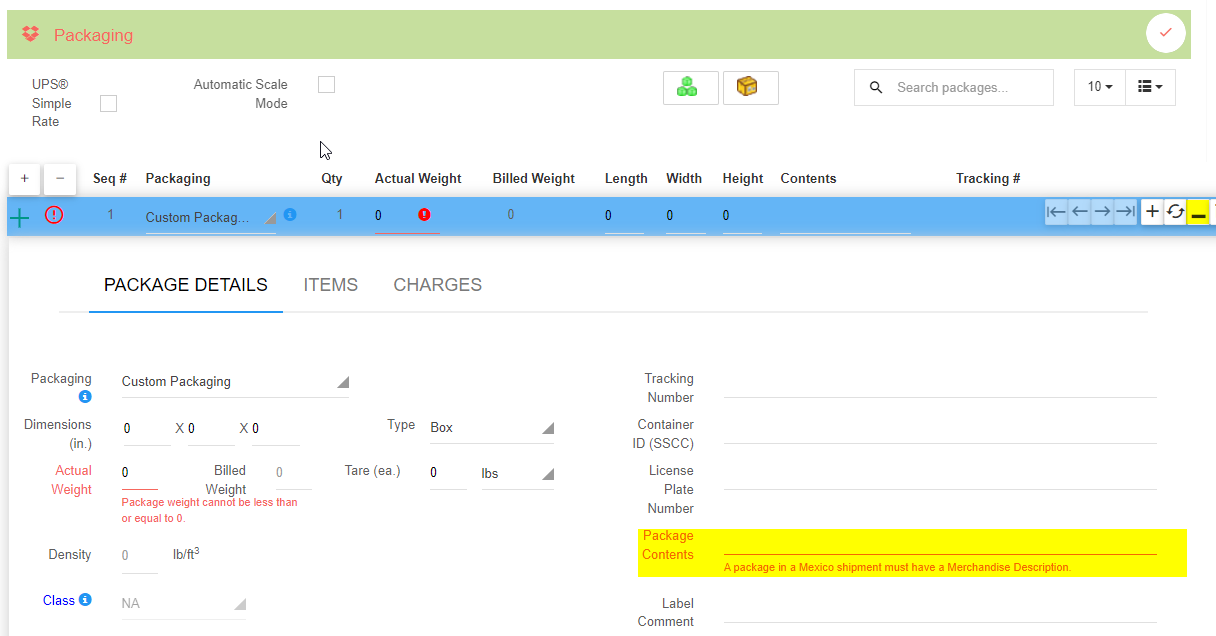Switch to the CHARGES tab
Viewport: 1216px width, 636px height.
click(x=437, y=285)
